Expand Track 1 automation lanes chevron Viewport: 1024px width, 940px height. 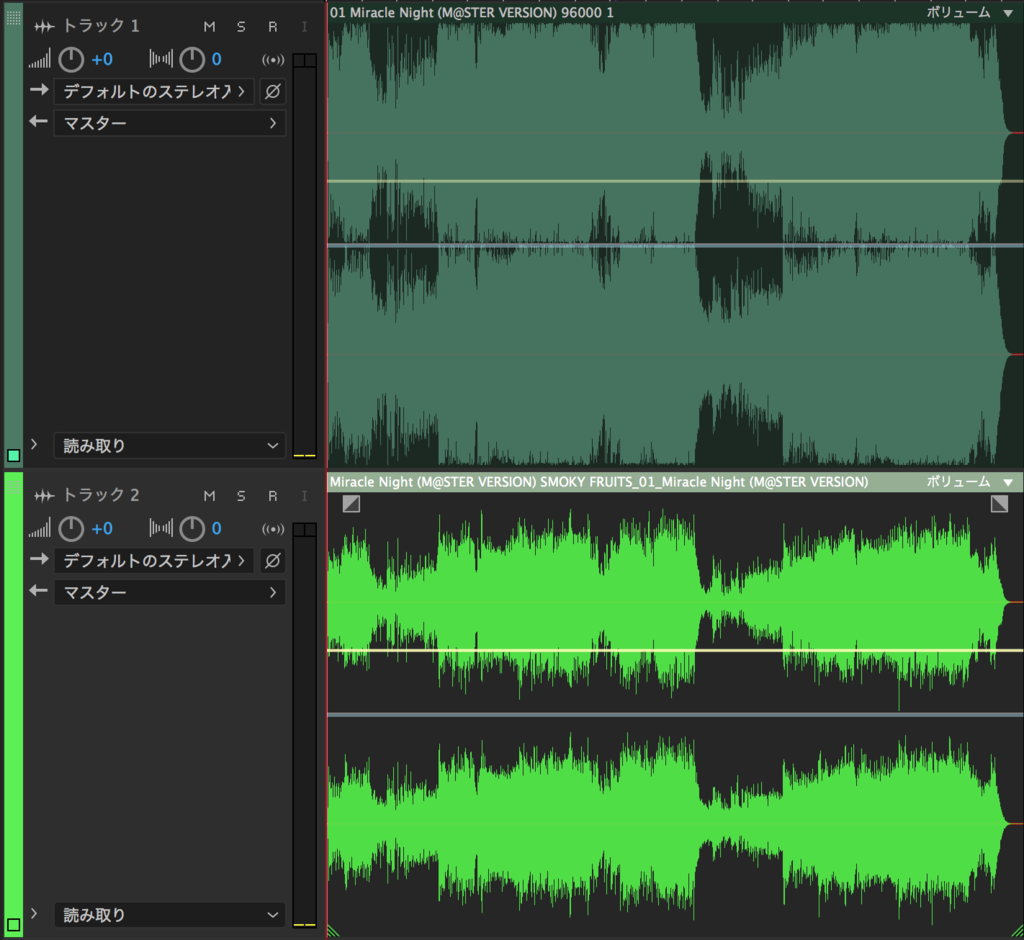tap(34, 444)
